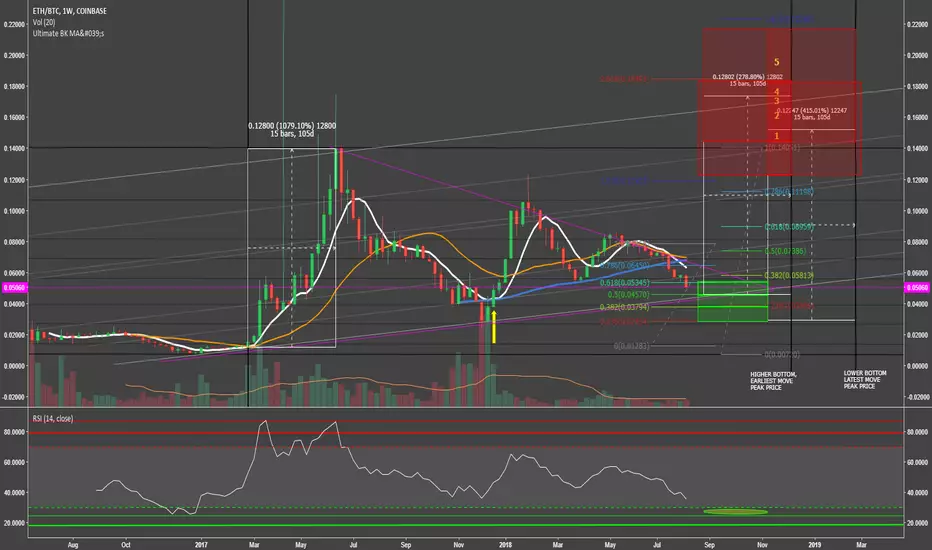
Task: Click the 2017 label on the time axis
Action: (x=201, y=544)
